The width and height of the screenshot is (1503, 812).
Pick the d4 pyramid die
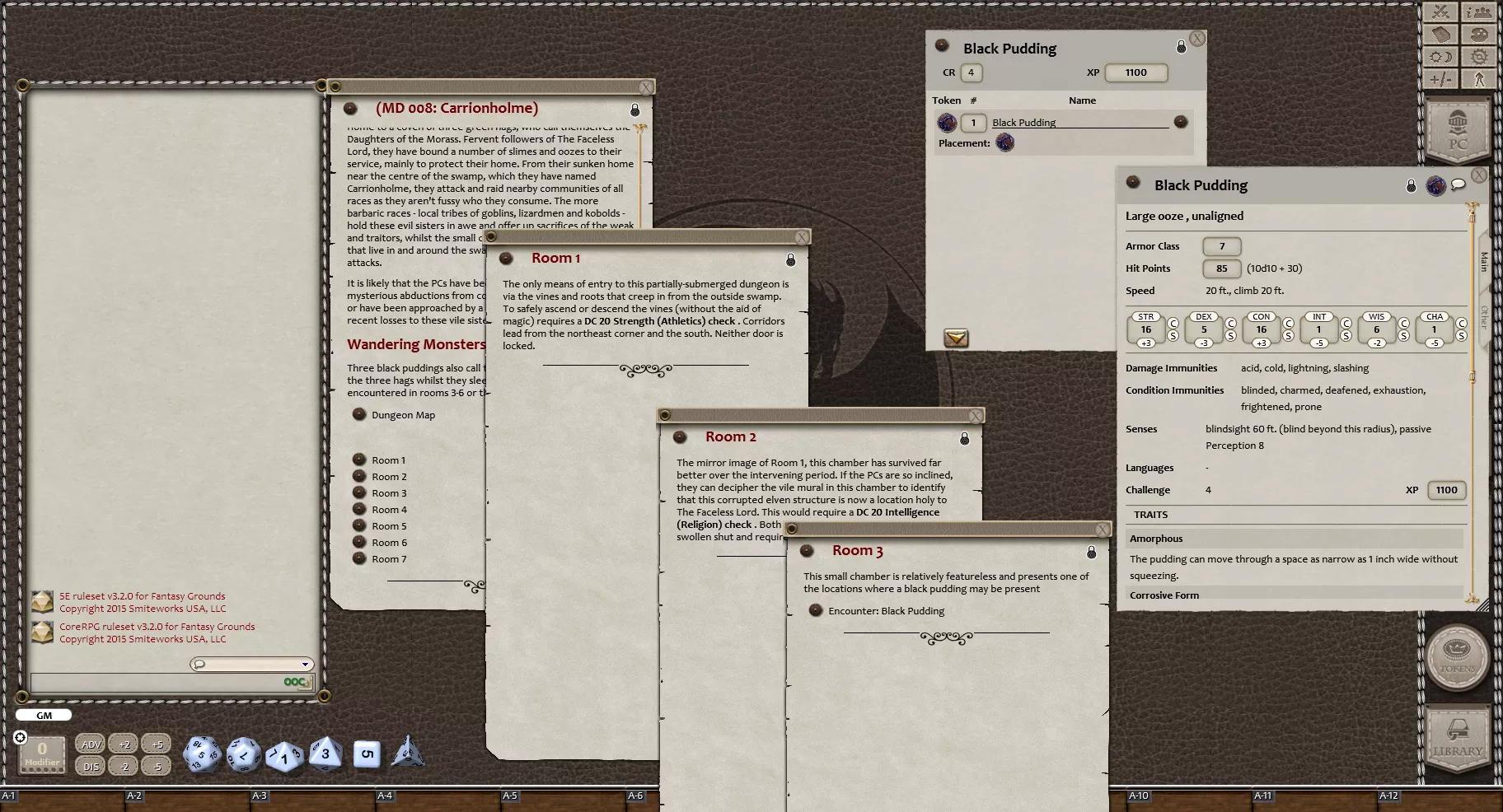pos(408,751)
